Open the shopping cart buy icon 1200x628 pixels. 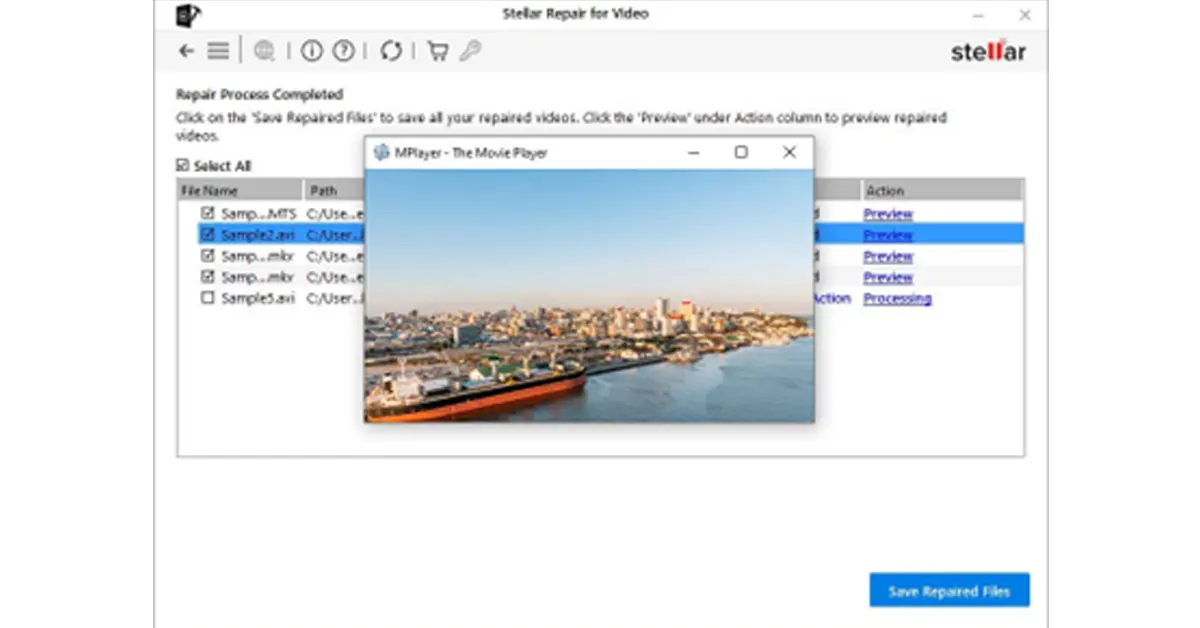coord(437,51)
